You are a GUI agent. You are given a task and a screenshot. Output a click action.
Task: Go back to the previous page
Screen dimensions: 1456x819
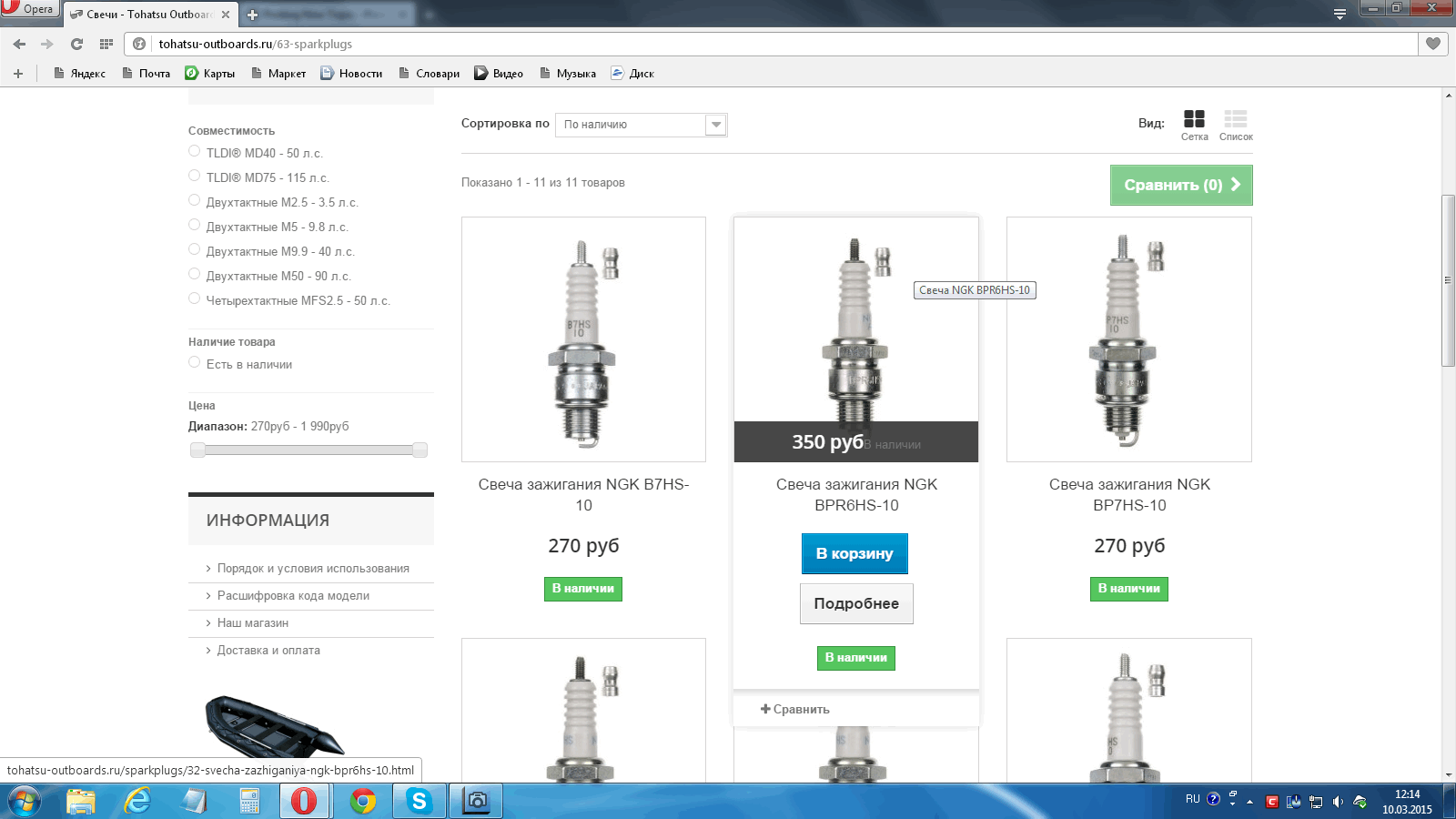(x=19, y=44)
